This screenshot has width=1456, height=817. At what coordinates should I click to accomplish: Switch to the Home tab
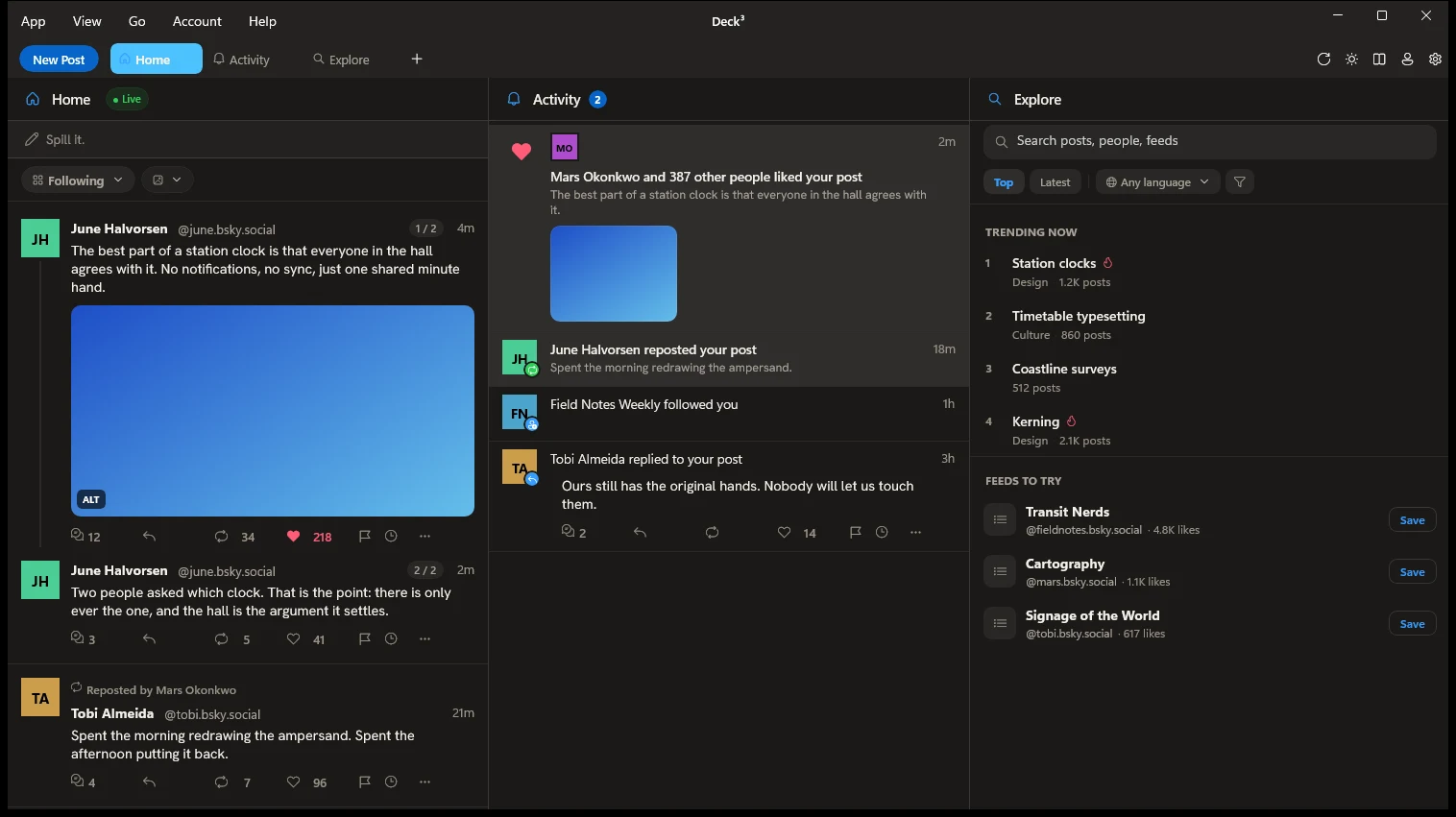156,60
